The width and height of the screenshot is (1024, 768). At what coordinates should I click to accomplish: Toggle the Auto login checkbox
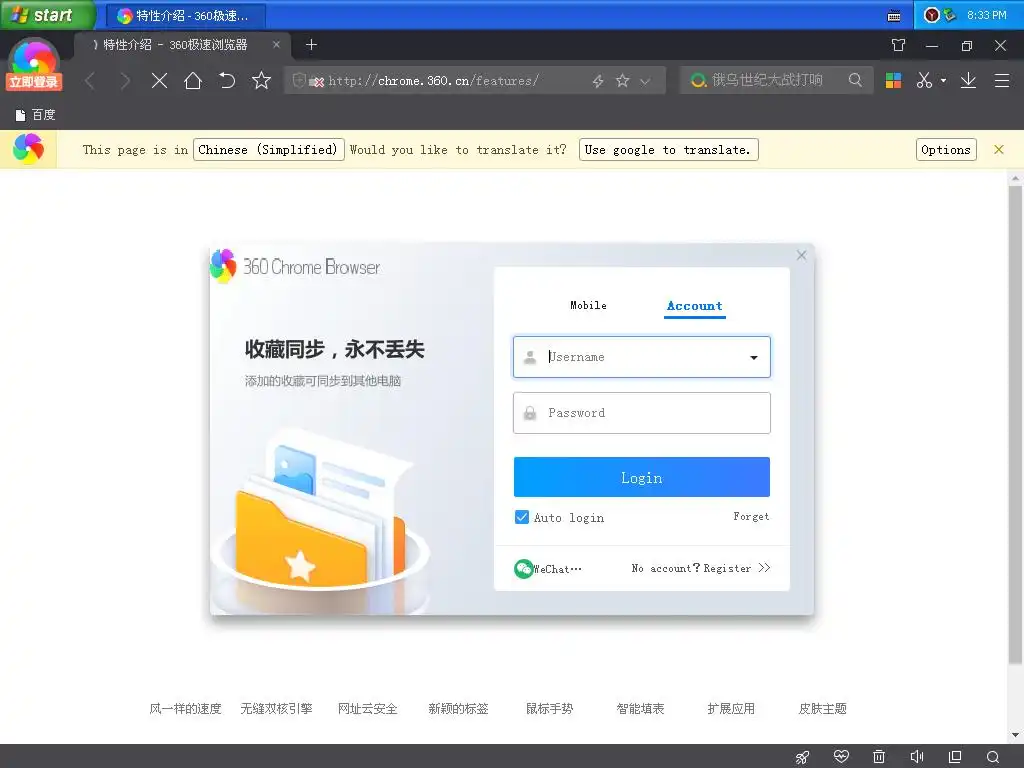521,517
